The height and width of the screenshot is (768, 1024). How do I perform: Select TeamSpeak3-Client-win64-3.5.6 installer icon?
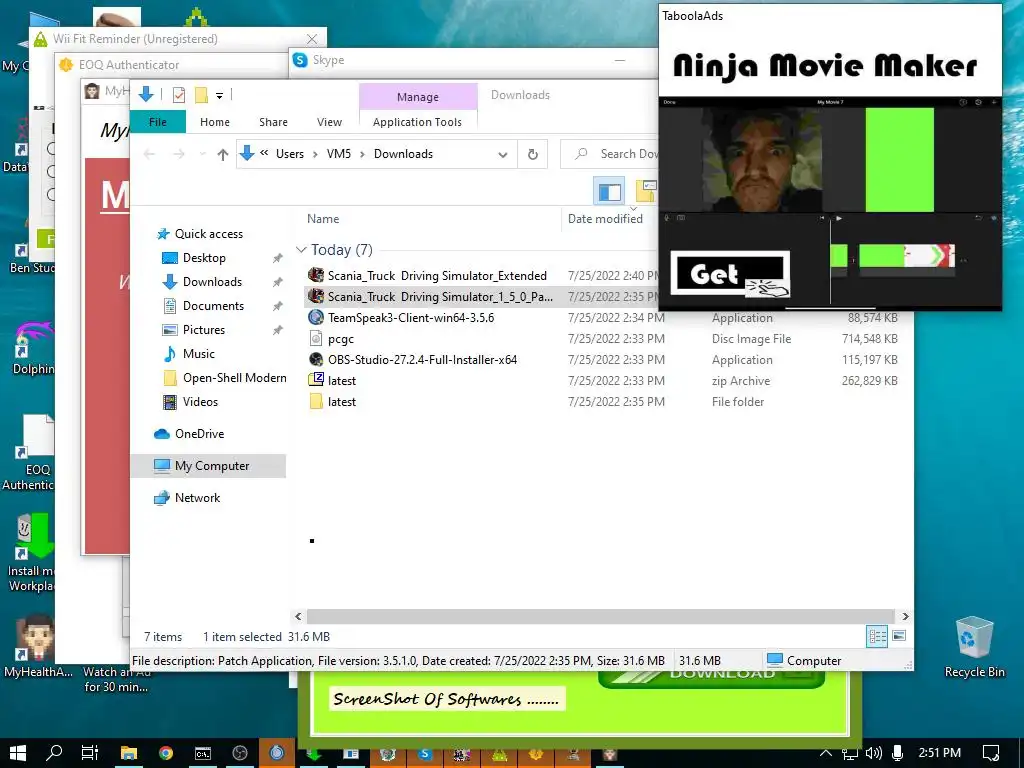pos(316,318)
